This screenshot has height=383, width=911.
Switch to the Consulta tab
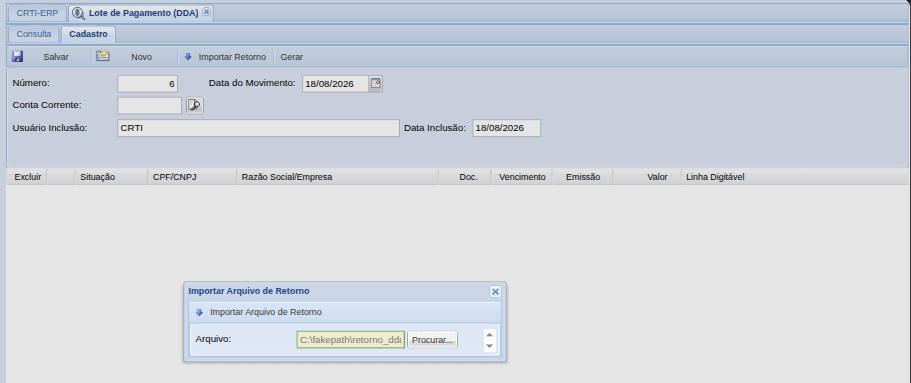coord(34,34)
